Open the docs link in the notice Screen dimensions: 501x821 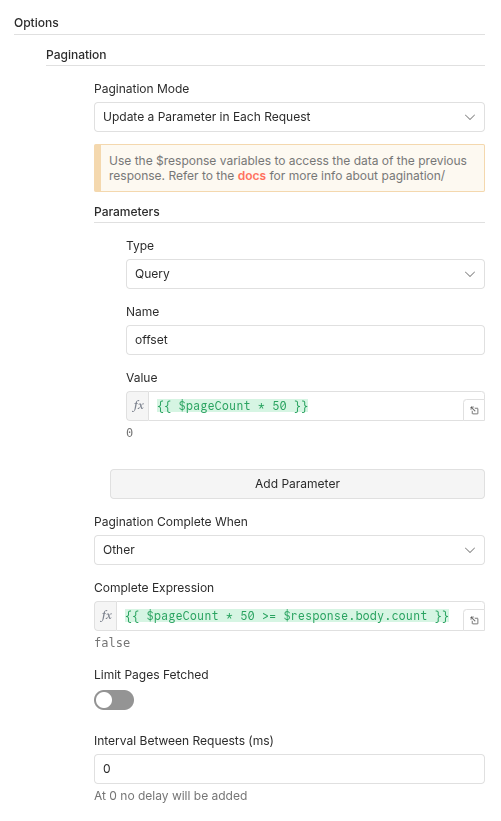click(x=251, y=176)
